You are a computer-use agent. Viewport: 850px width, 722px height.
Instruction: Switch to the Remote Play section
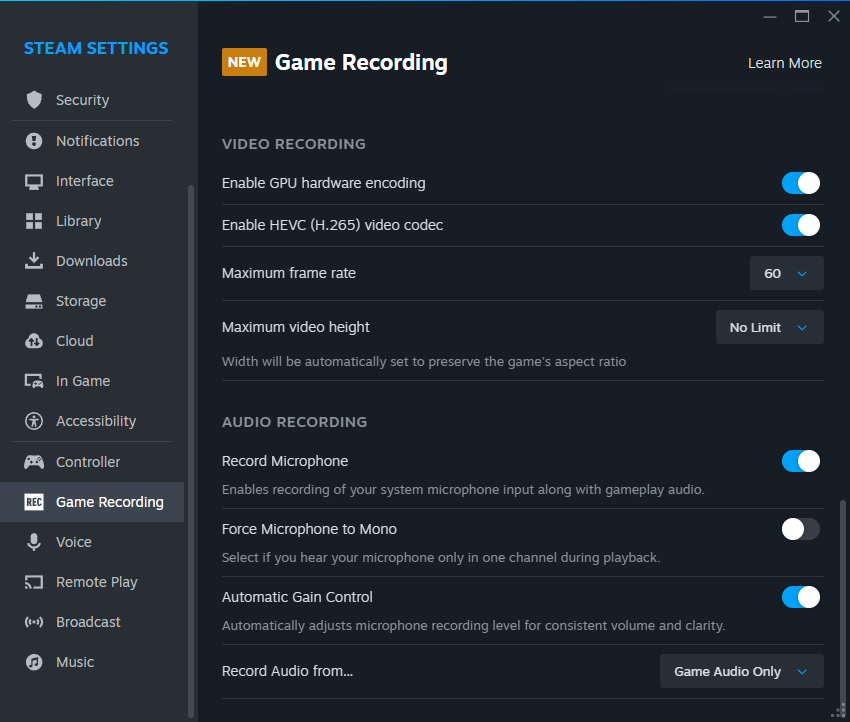pyautogui.click(x=96, y=582)
